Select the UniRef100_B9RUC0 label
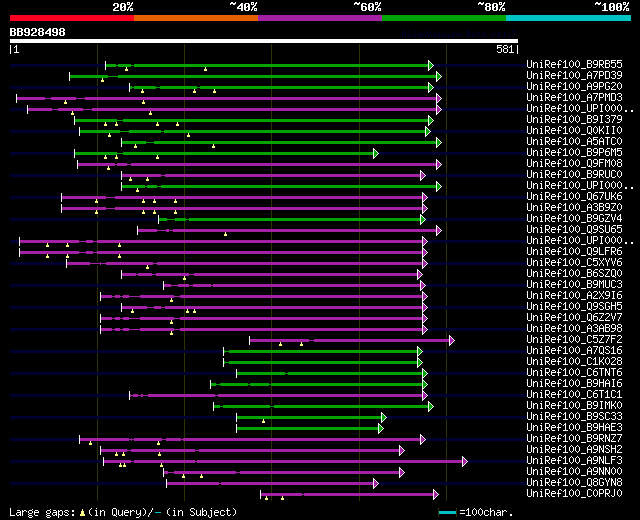The width and height of the screenshot is (640, 520). pos(574,175)
